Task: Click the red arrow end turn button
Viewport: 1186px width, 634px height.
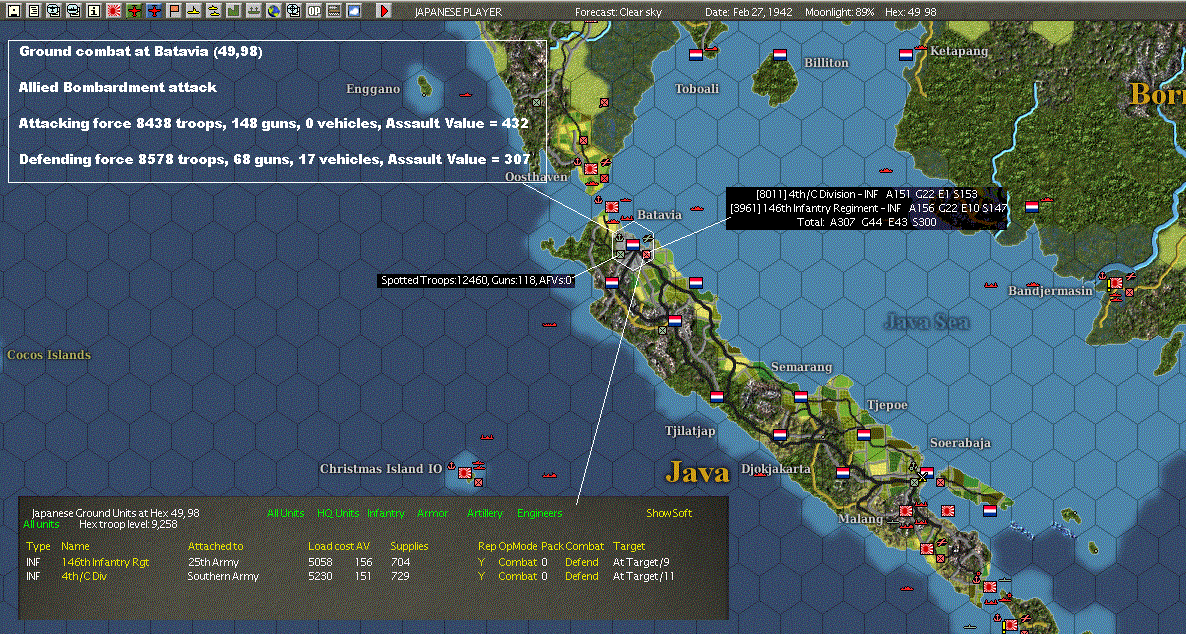Action: 383,11
